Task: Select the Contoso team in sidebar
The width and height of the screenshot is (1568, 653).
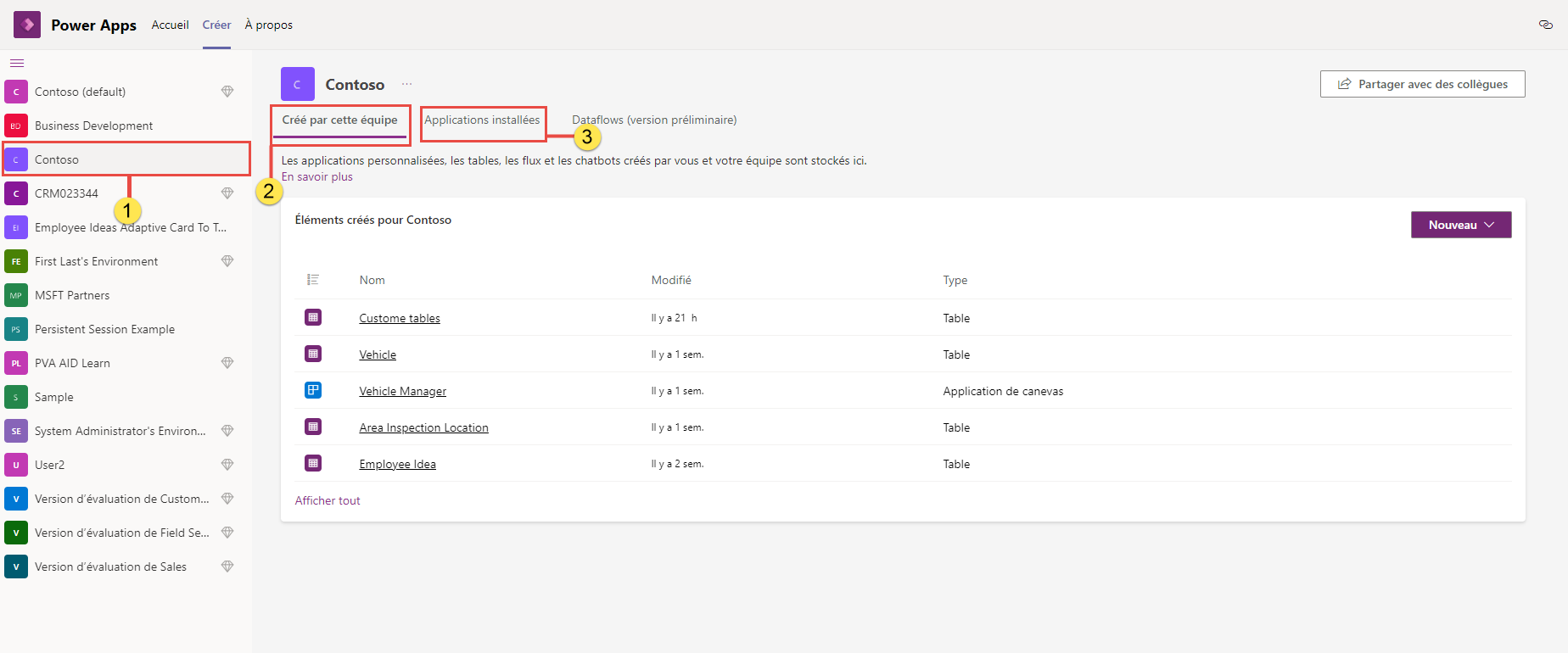Action: [x=126, y=159]
